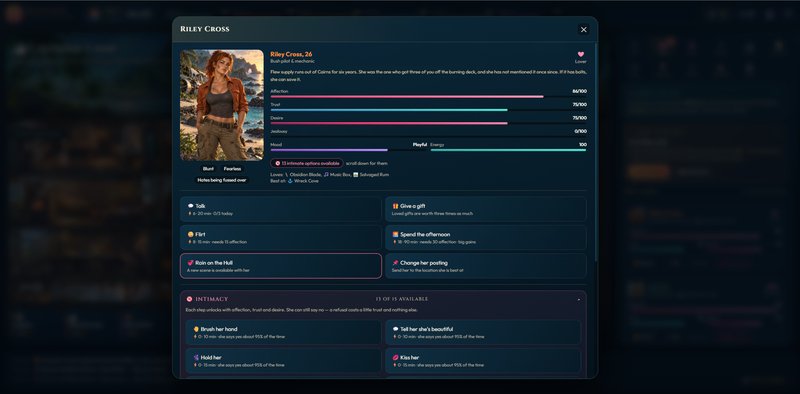Click the pushpin icon on Change her posting

point(395,263)
